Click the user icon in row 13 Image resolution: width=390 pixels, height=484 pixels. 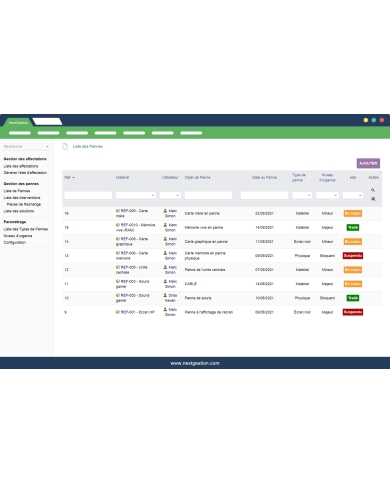165,253
